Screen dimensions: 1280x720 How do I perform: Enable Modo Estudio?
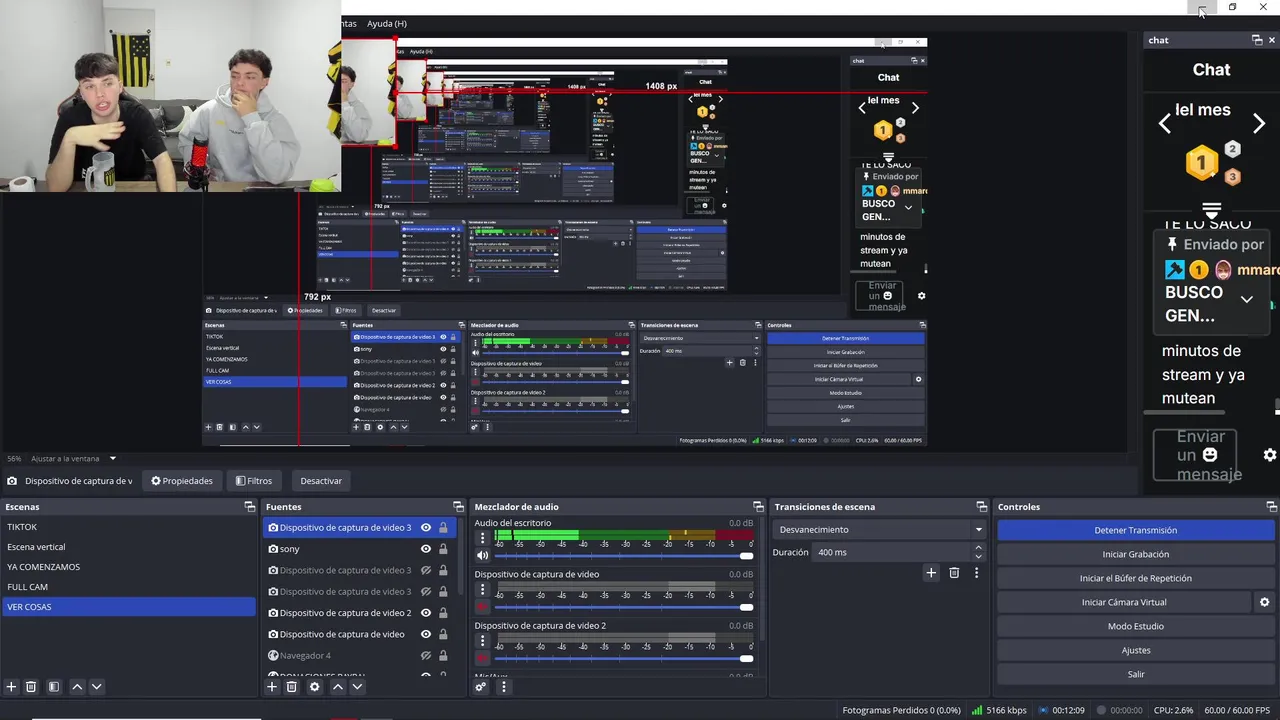[1136, 626]
